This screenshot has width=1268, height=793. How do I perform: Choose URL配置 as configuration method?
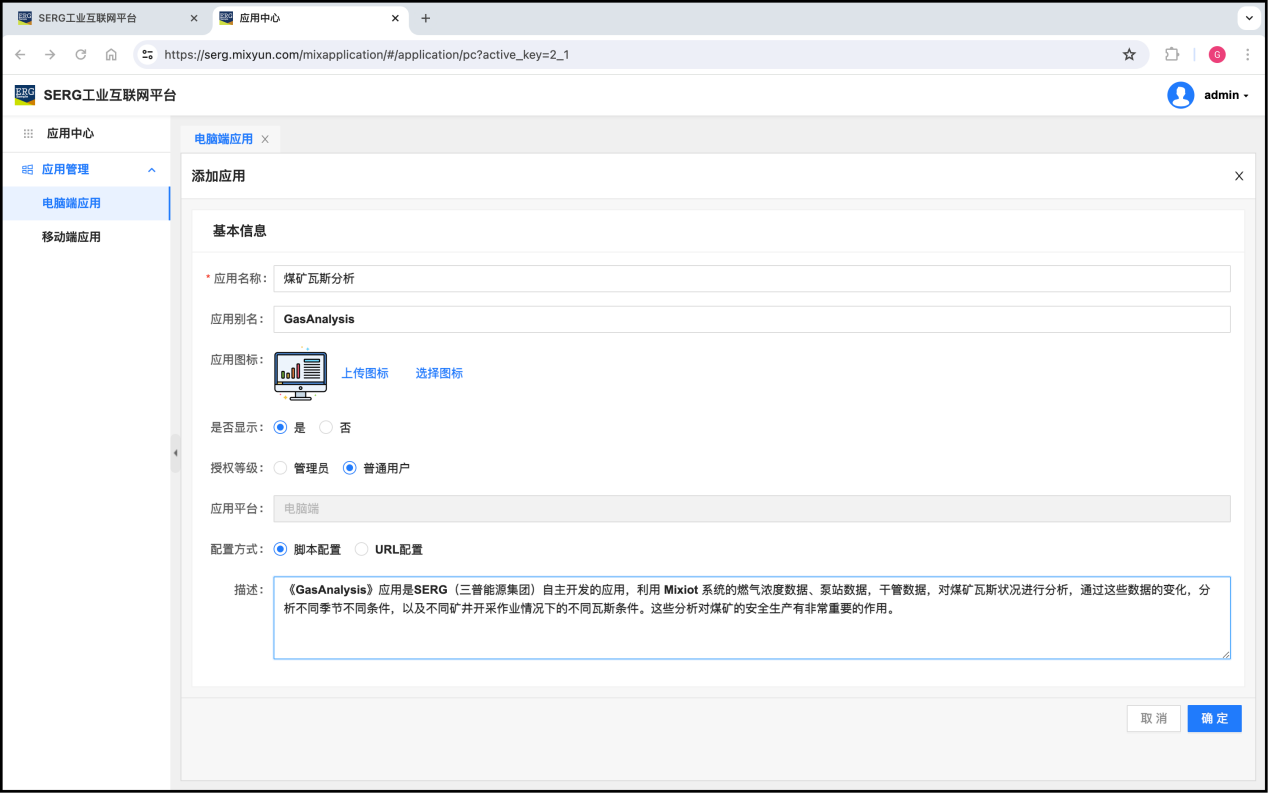point(362,549)
